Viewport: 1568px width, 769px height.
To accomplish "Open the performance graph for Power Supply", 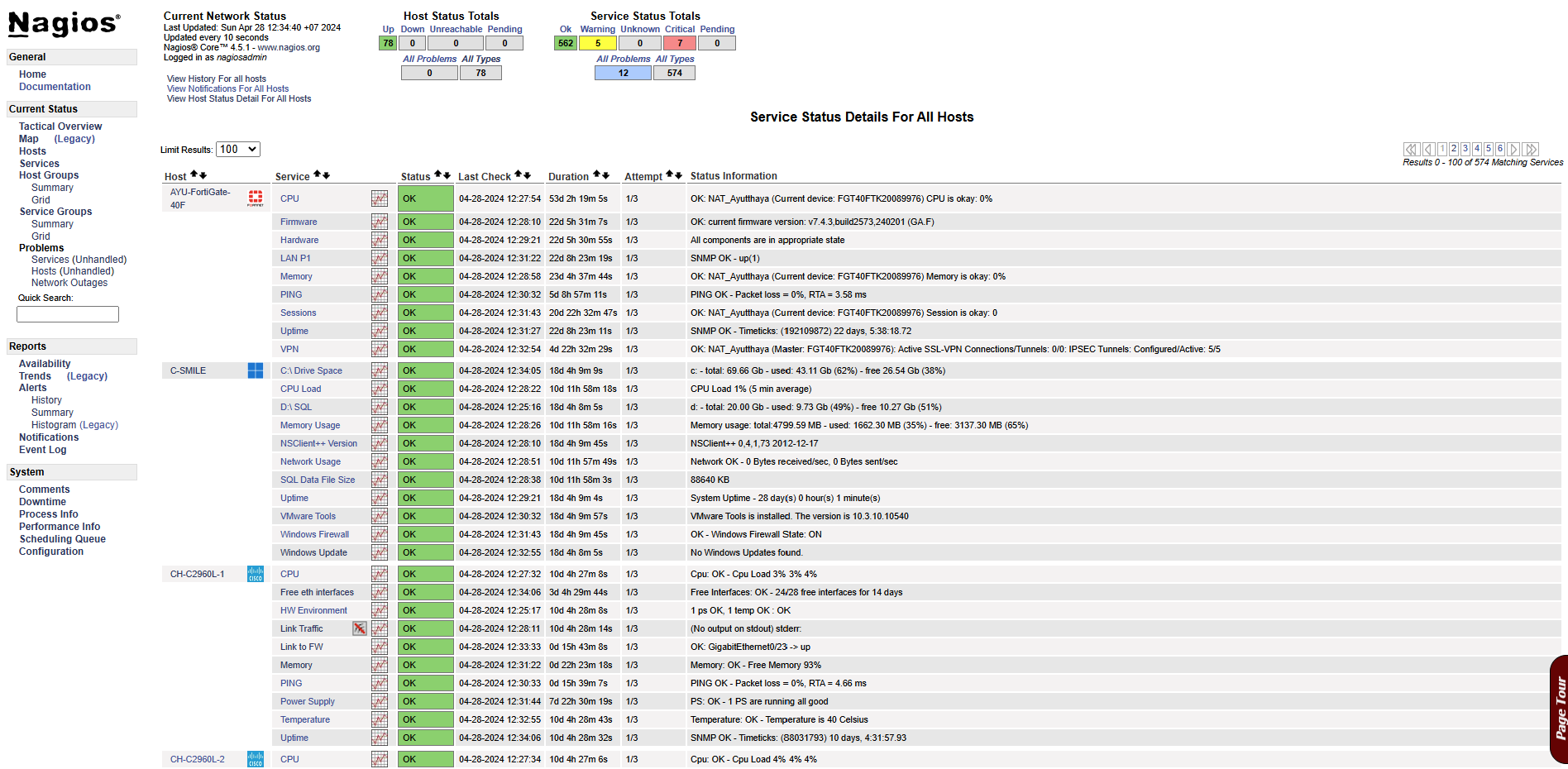I will click(380, 700).
